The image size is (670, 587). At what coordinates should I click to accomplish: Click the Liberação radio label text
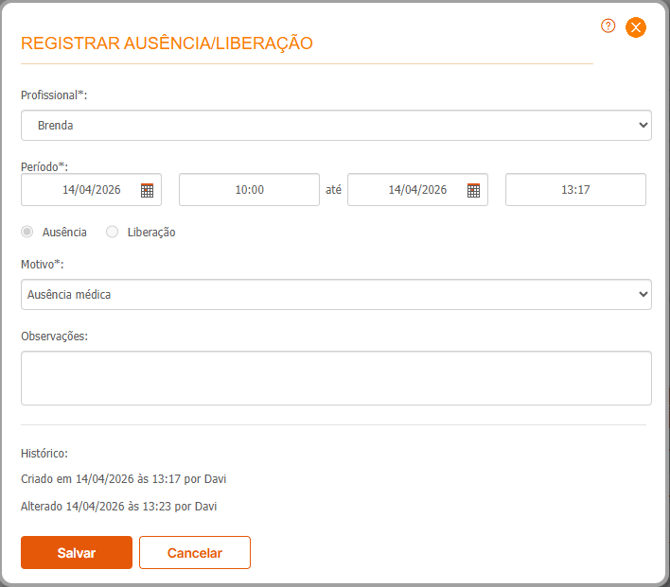pyautogui.click(x=151, y=232)
